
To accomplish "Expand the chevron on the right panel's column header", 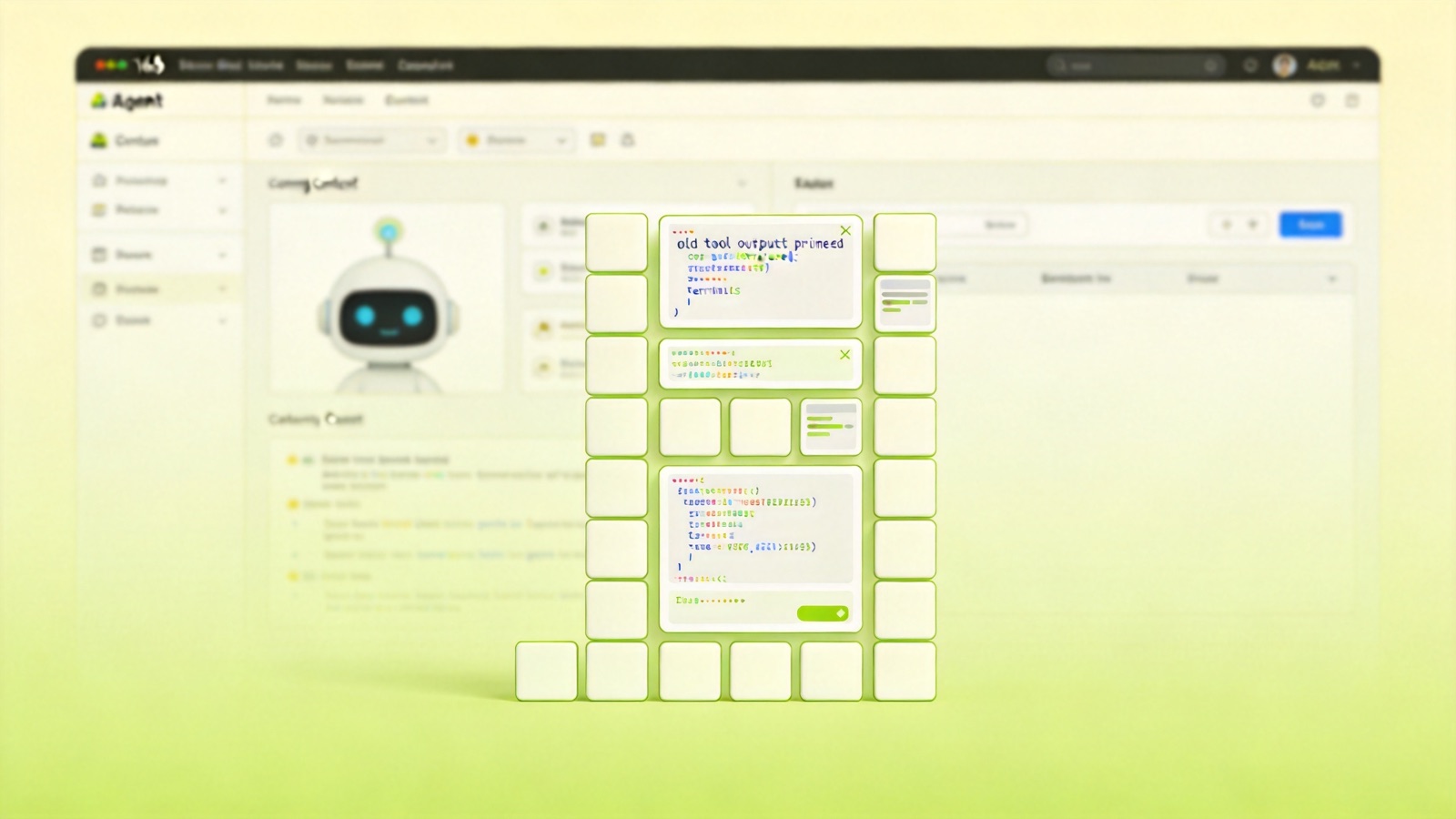I will 1332,278.
